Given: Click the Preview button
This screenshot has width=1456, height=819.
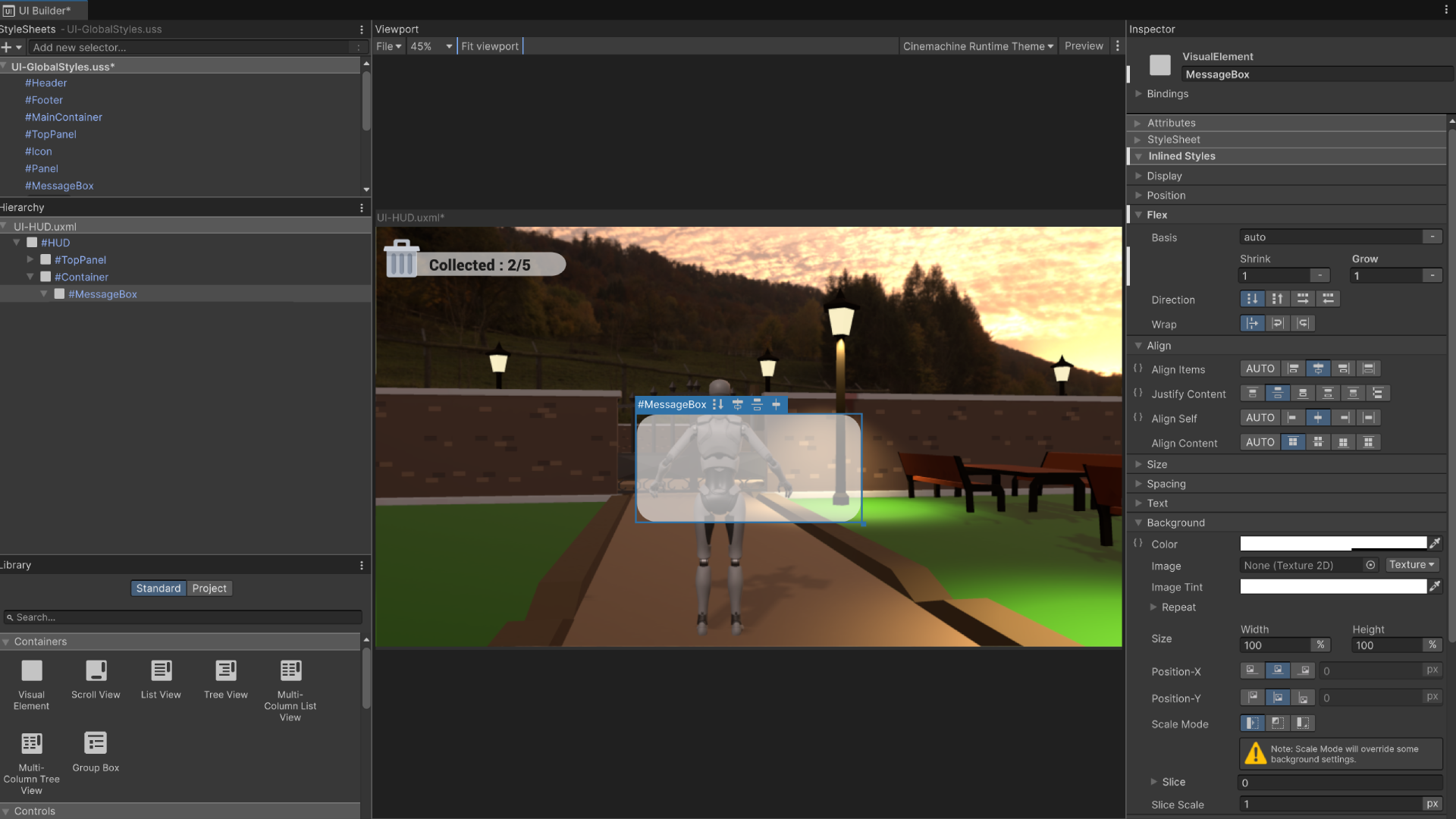Looking at the screenshot, I should tap(1084, 46).
